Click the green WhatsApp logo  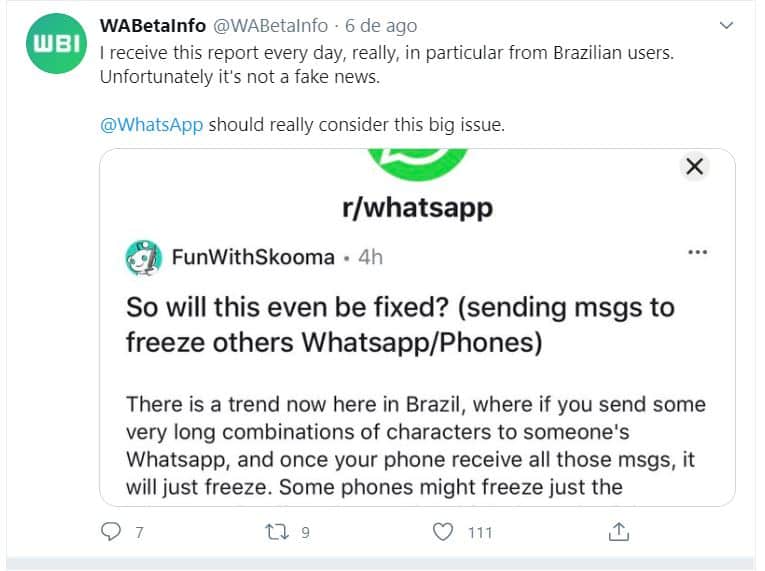coord(417,164)
